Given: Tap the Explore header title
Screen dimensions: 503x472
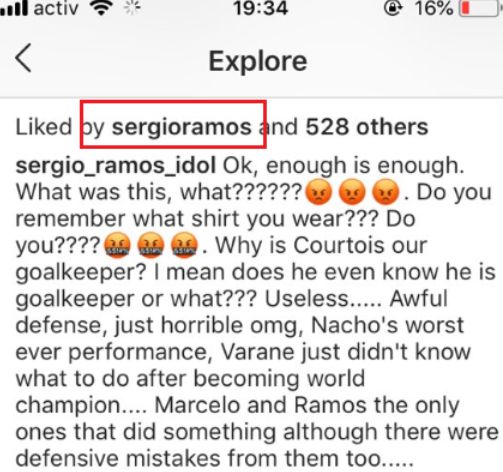Looking at the screenshot, I should [258, 61].
